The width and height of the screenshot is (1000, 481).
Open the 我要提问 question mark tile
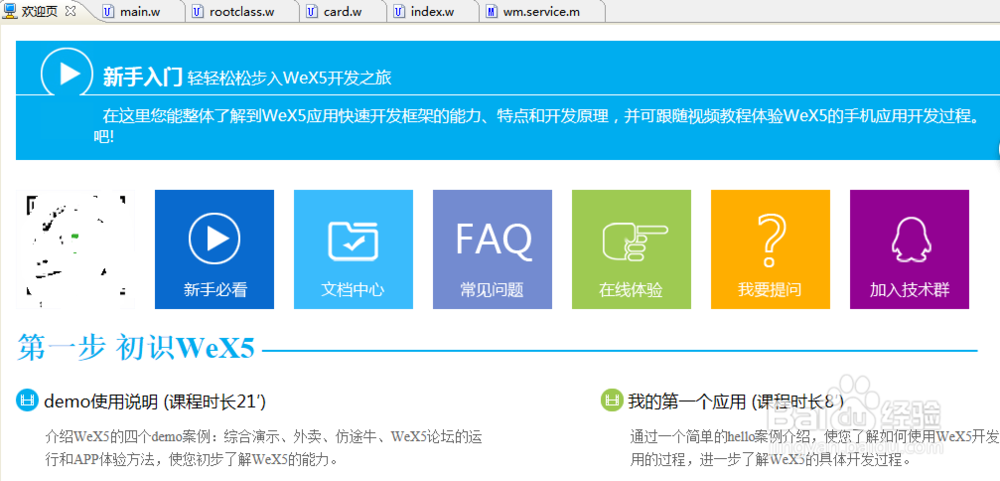click(x=770, y=249)
